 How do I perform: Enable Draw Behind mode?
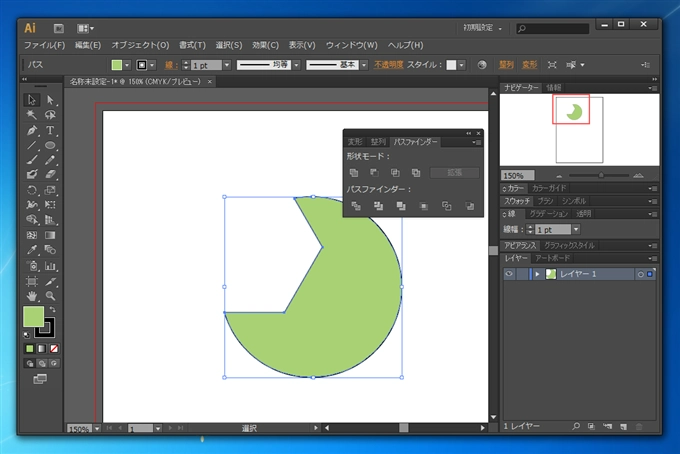click(42, 363)
